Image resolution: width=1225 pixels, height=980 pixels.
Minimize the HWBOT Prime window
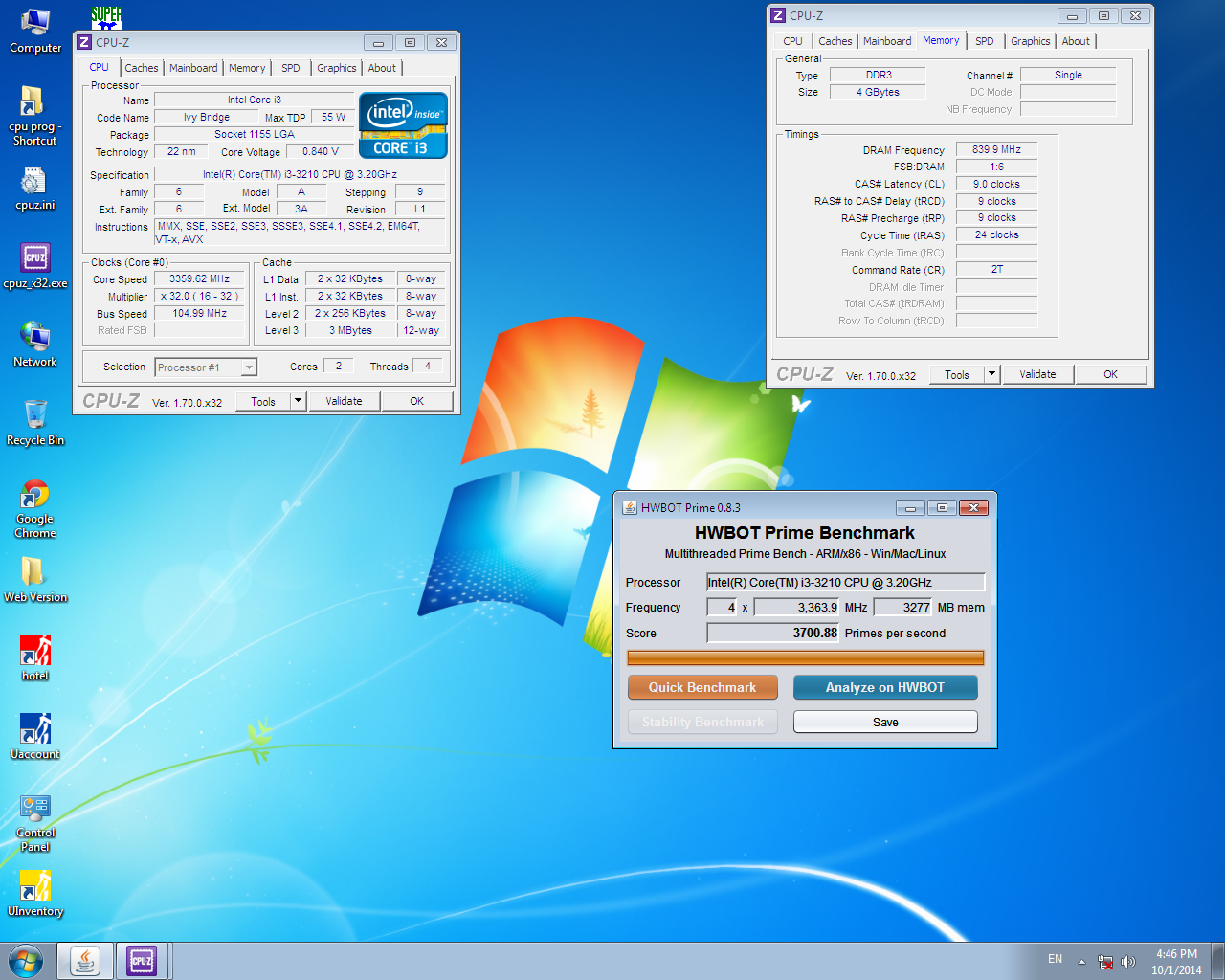910,508
